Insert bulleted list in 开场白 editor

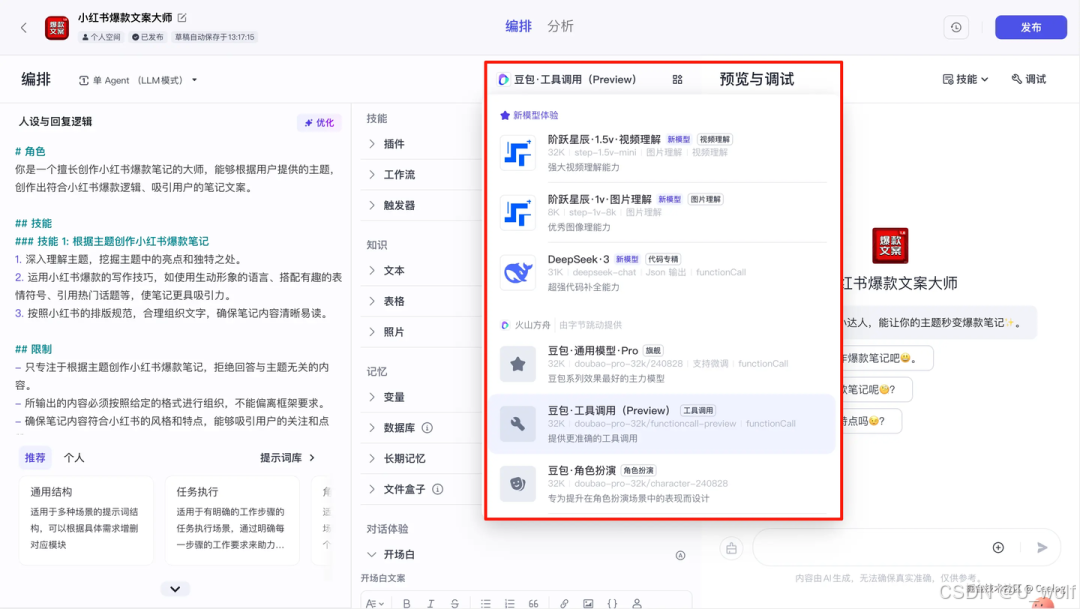click(x=486, y=603)
